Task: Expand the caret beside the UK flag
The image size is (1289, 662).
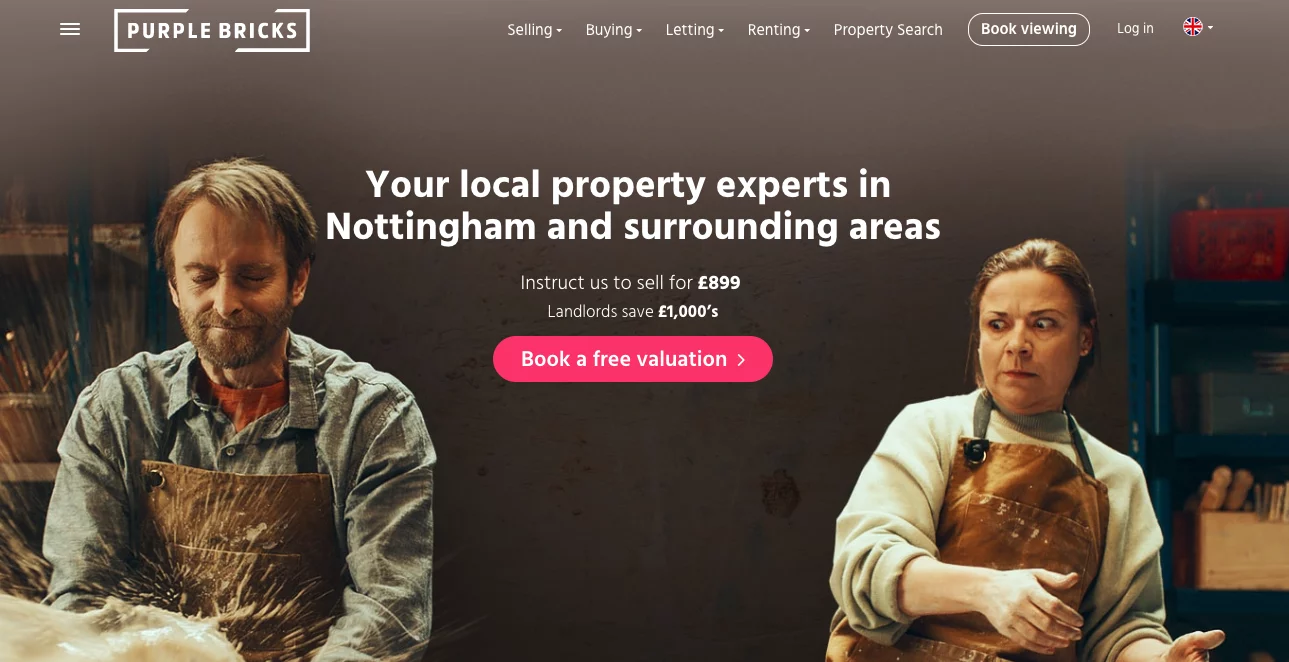Action: (1210, 28)
